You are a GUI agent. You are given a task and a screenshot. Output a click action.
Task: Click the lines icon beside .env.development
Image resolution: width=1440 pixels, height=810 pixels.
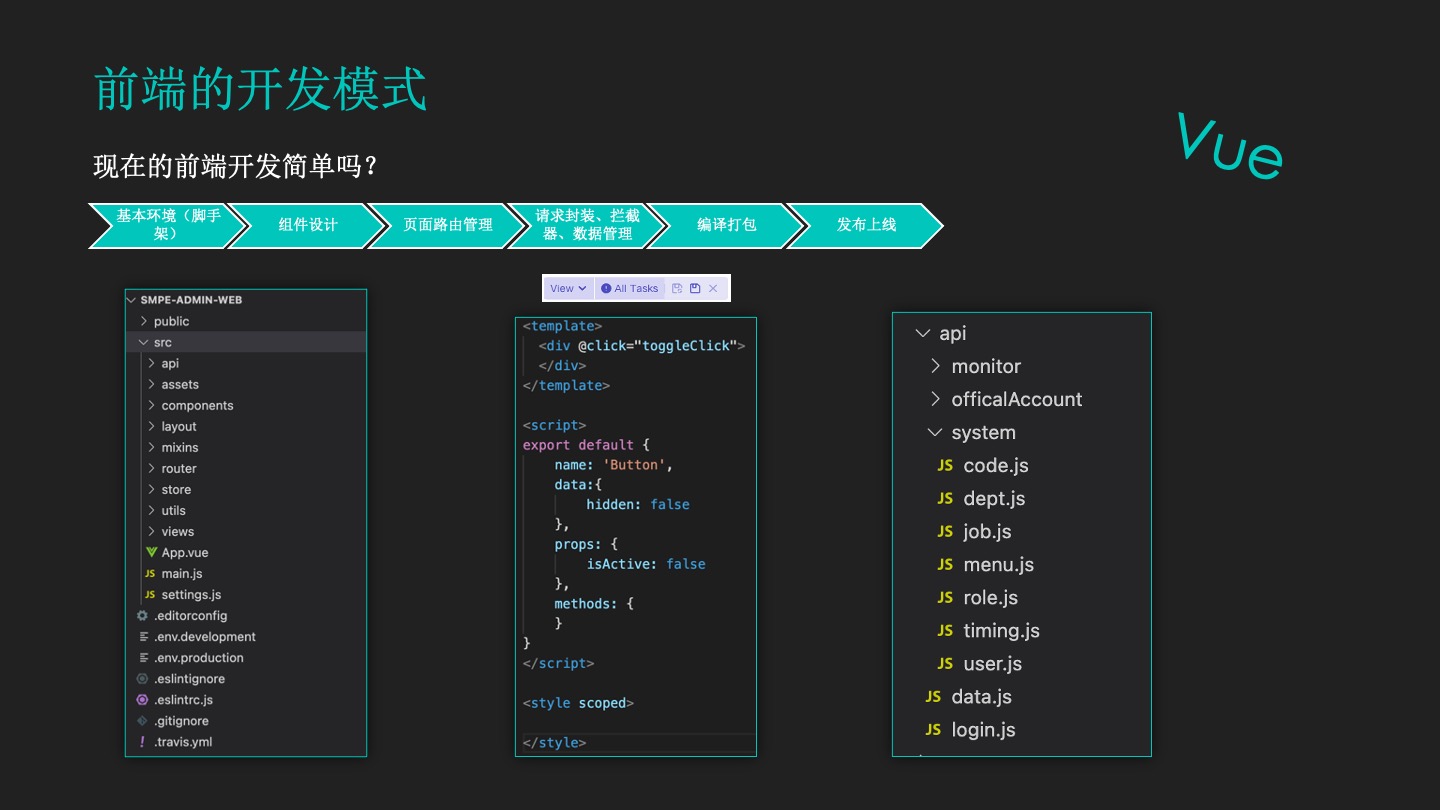(x=143, y=636)
